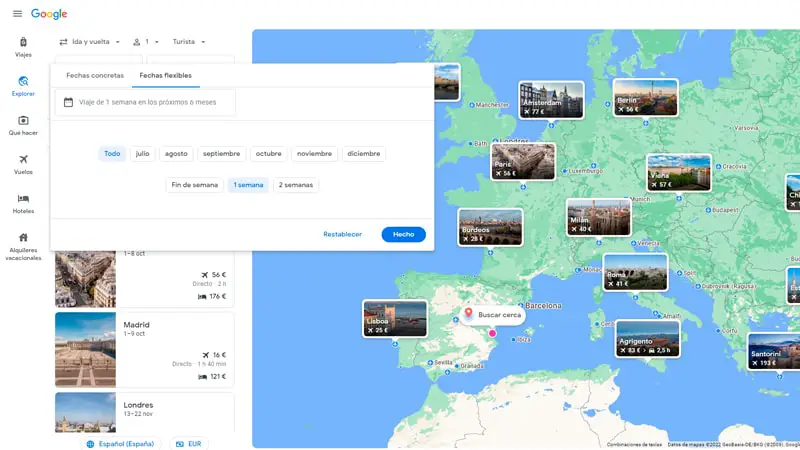The height and width of the screenshot is (450, 800).
Task: Open the passenger count dropdown
Action: tap(146, 42)
